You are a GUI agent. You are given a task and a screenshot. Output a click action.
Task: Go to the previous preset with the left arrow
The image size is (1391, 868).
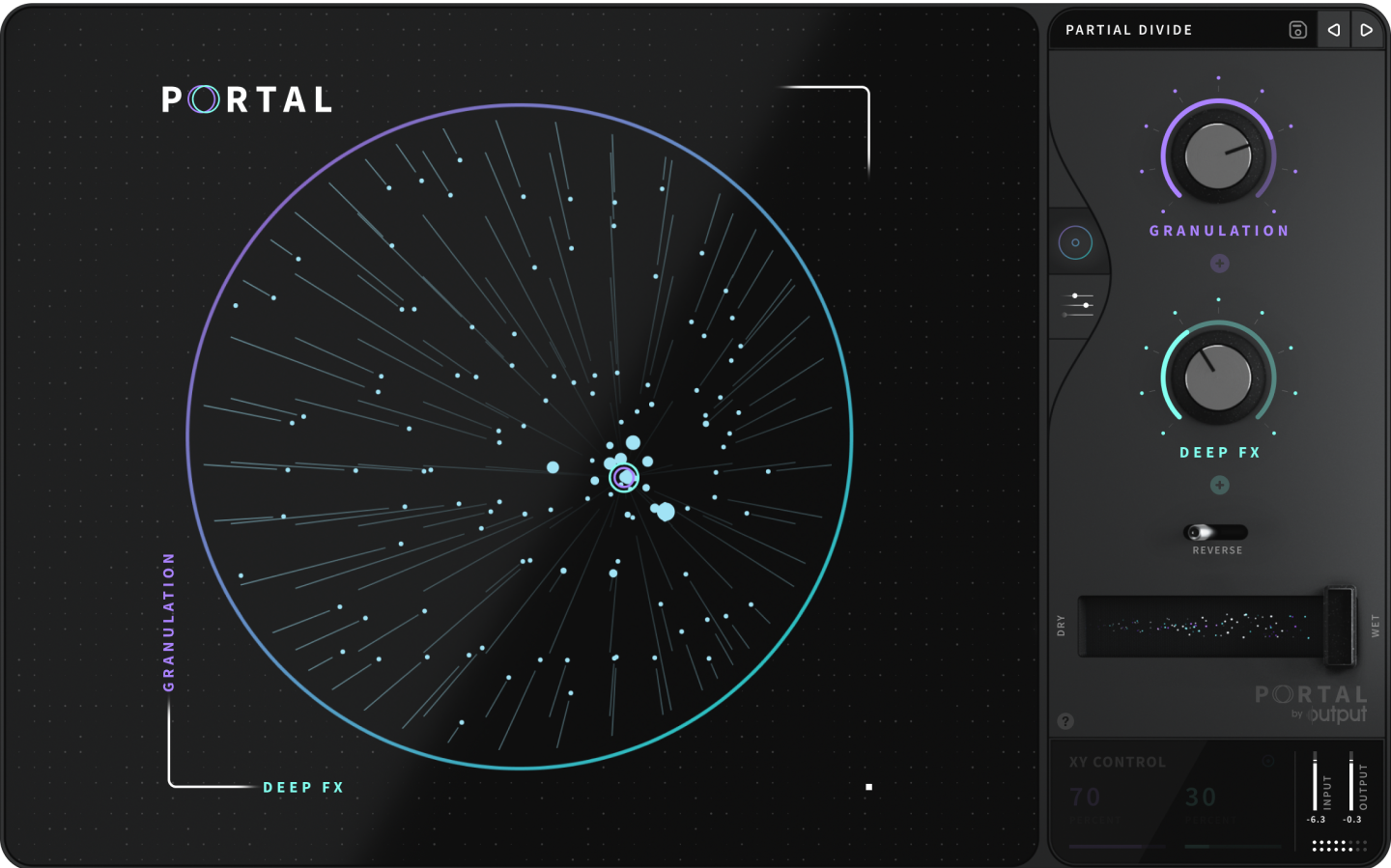[1333, 29]
